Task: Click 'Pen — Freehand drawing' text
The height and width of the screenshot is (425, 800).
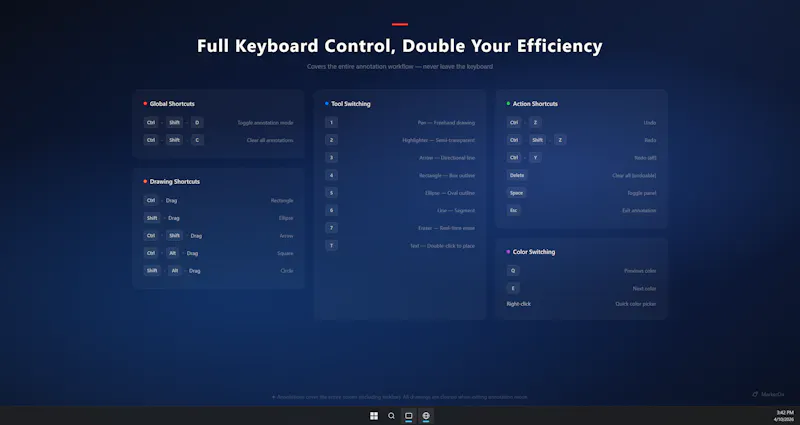Action: 446,123
